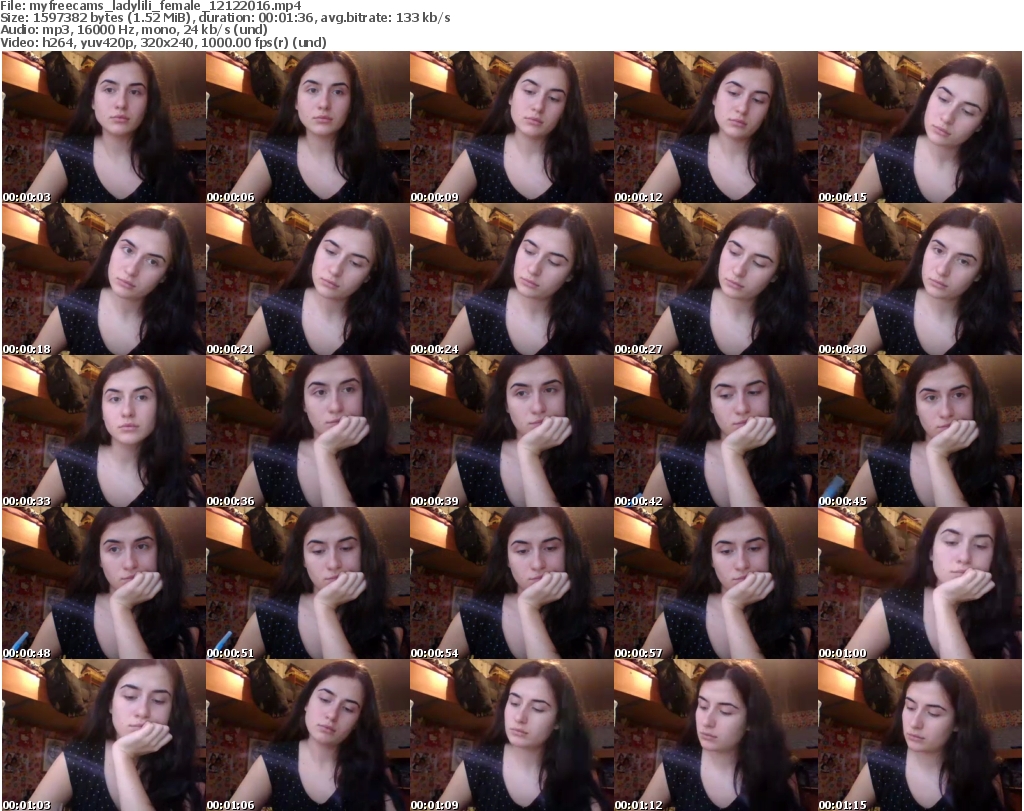This screenshot has width=1024, height=811.
Task: Select the thumbnail frame timestamped 00:00:03
Action: 103,127
